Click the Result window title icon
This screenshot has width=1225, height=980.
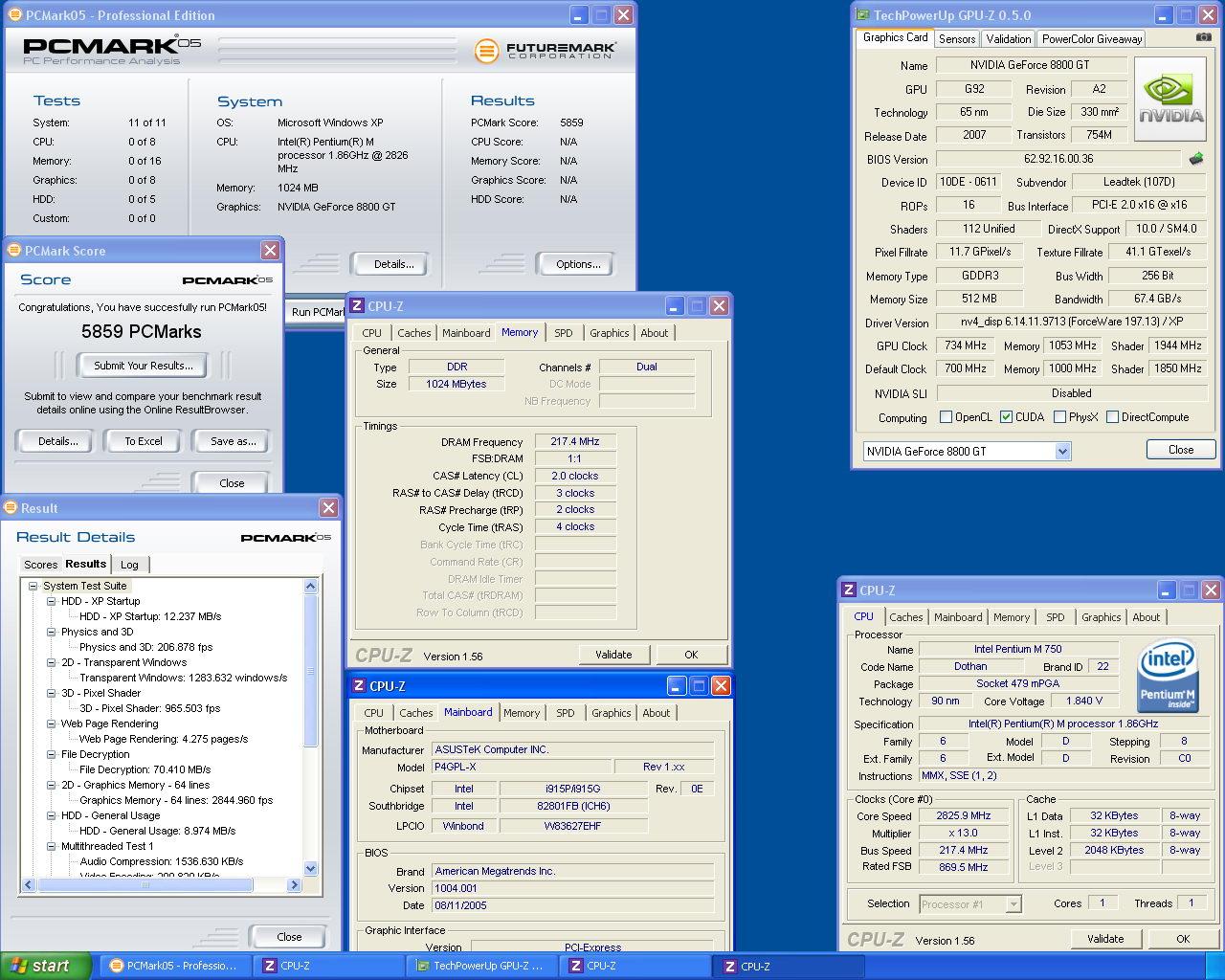click(11, 508)
